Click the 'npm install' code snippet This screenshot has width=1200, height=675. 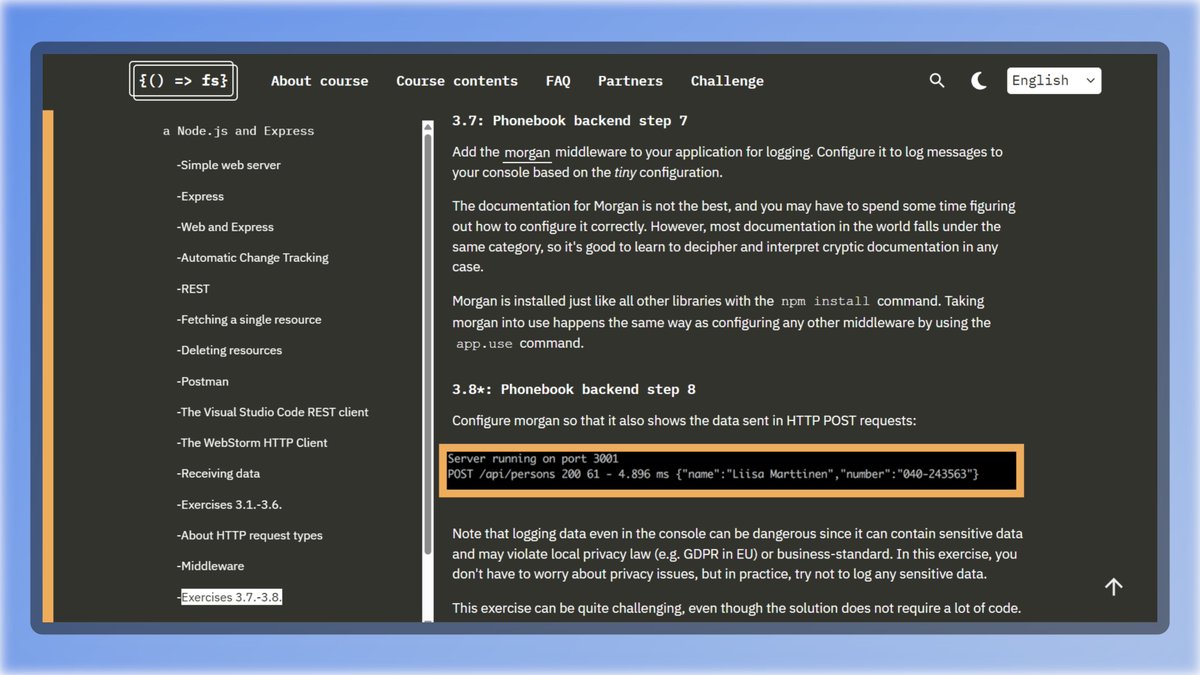[x=826, y=301]
